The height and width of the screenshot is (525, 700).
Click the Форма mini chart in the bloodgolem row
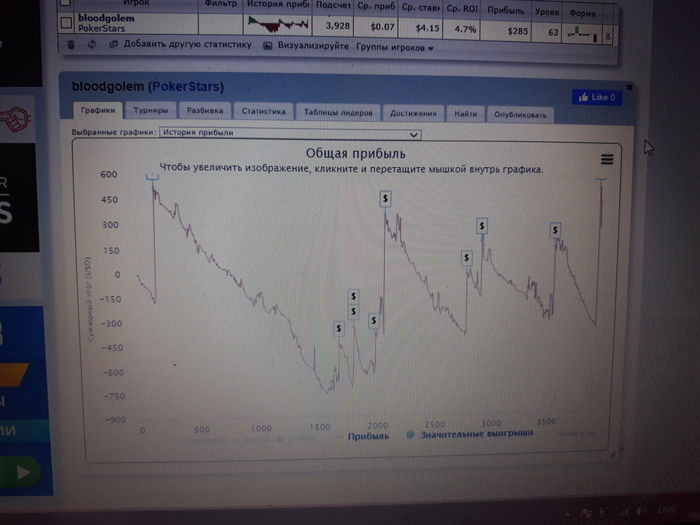coord(582,34)
